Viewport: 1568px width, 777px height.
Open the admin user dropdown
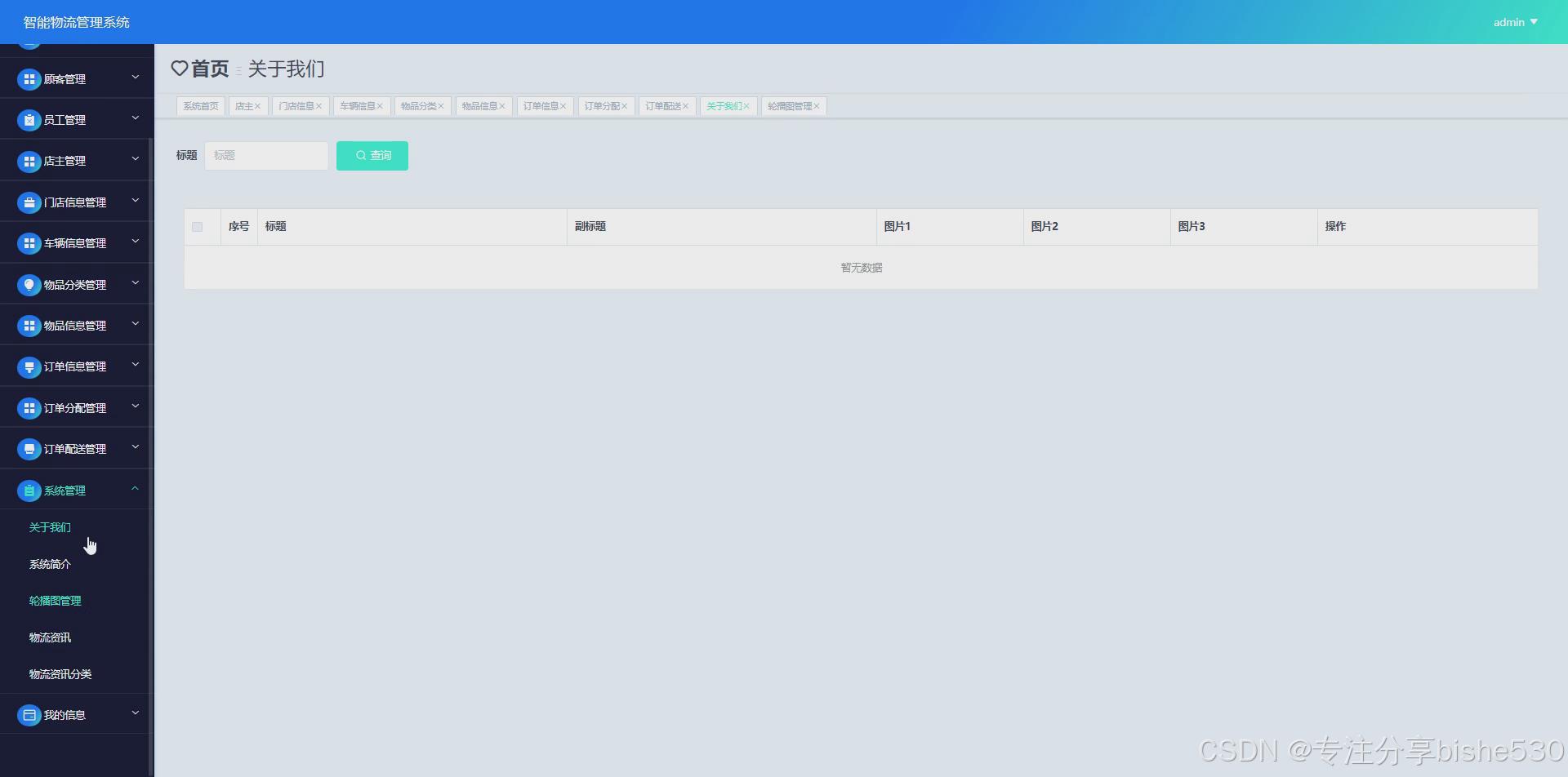1515,22
